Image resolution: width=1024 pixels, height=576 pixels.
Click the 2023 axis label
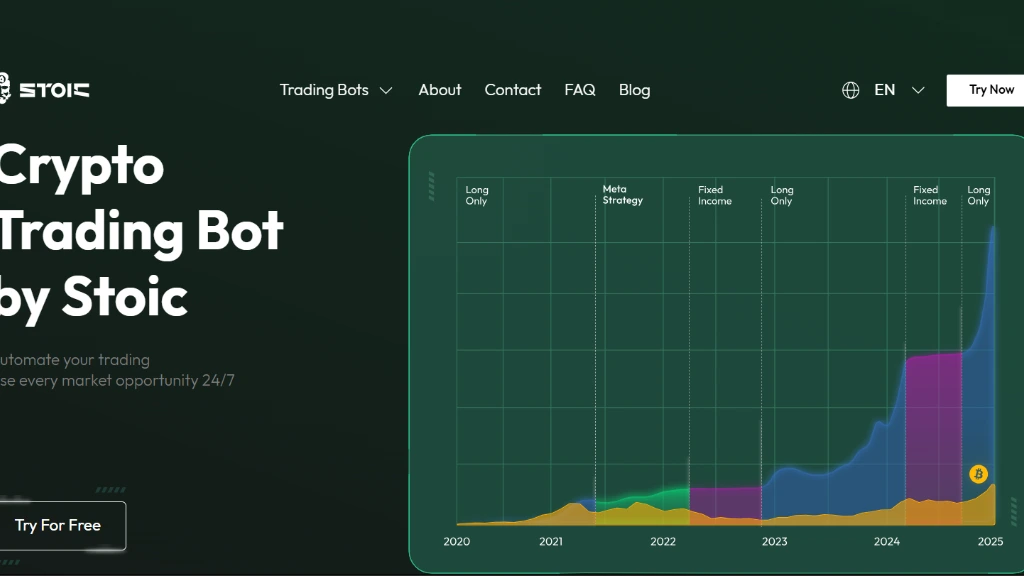[775, 541]
